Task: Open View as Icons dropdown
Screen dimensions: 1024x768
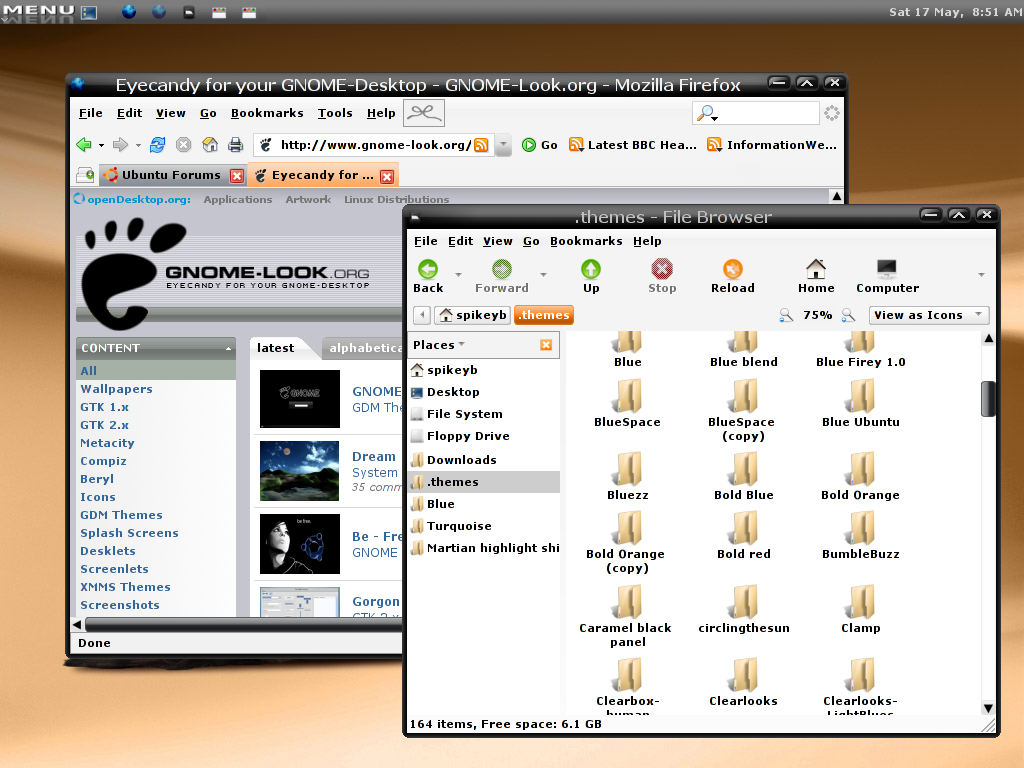Action: [929, 315]
